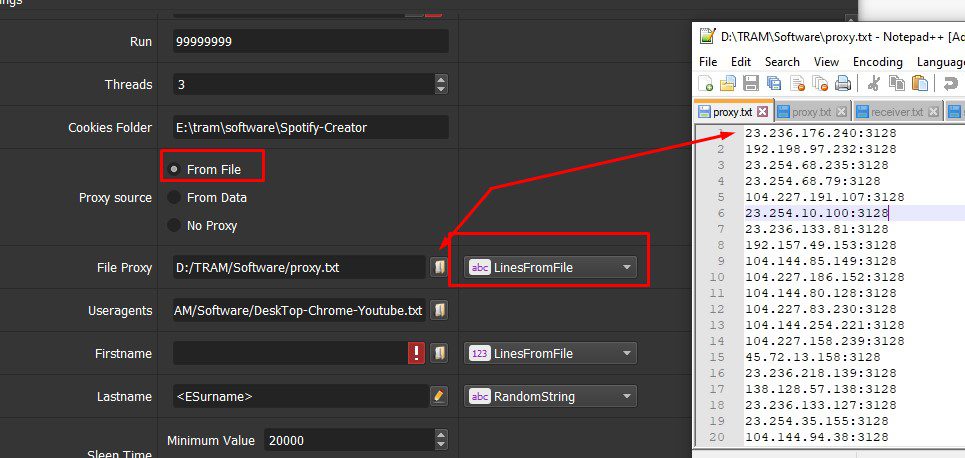The width and height of the screenshot is (965, 458).
Task: Click the Lastname field with <ESurname>
Action: click(300, 396)
